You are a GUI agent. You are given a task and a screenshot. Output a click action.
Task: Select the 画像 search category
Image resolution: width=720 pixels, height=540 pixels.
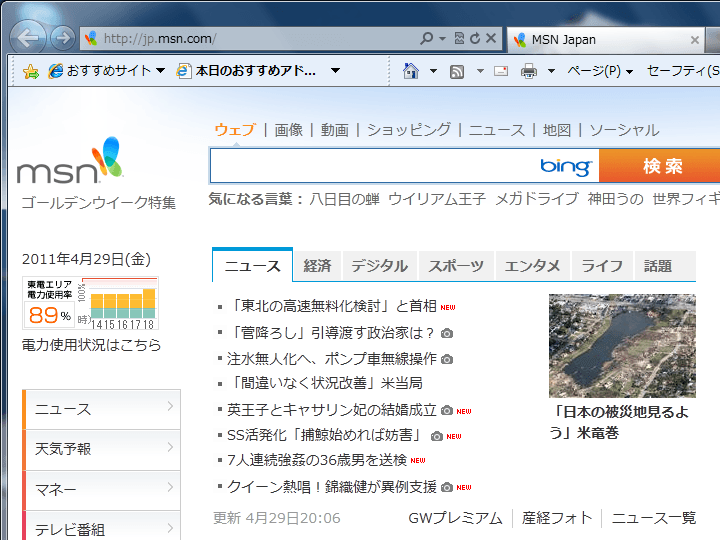tap(288, 130)
